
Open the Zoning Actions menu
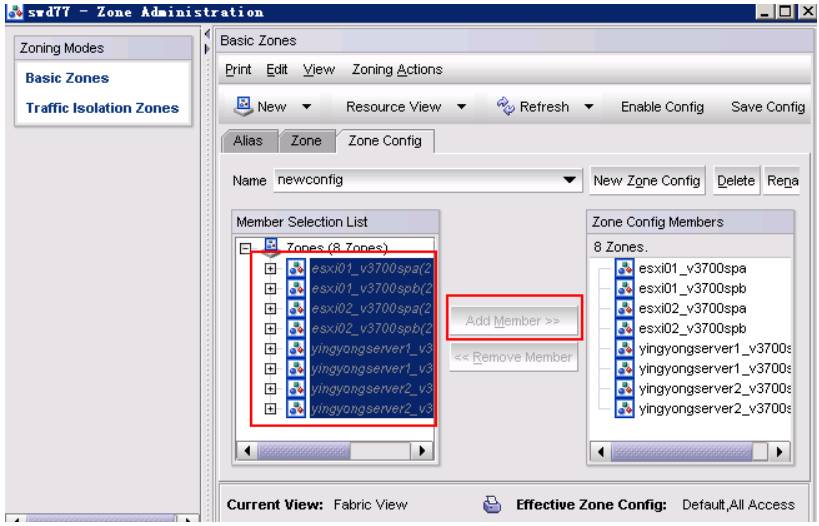point(397,69)
